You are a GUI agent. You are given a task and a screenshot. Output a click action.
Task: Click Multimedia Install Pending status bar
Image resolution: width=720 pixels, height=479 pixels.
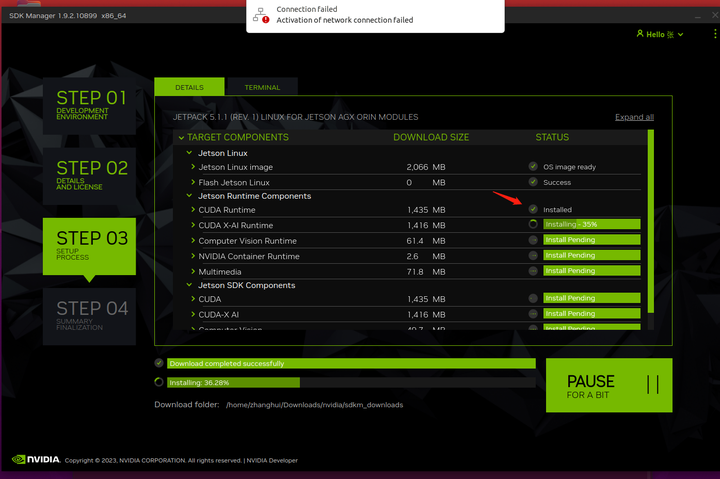591,270
